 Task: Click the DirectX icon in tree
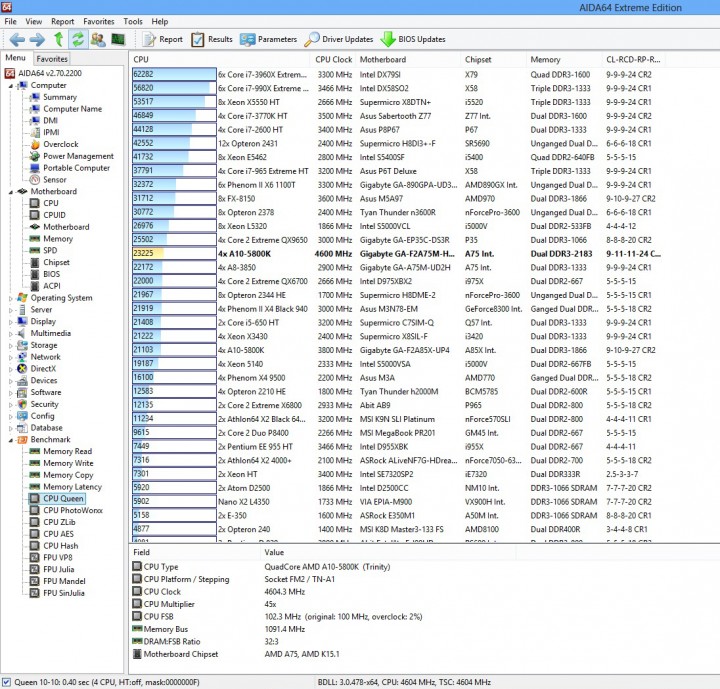pyautogui.click(x=22, y=369)
